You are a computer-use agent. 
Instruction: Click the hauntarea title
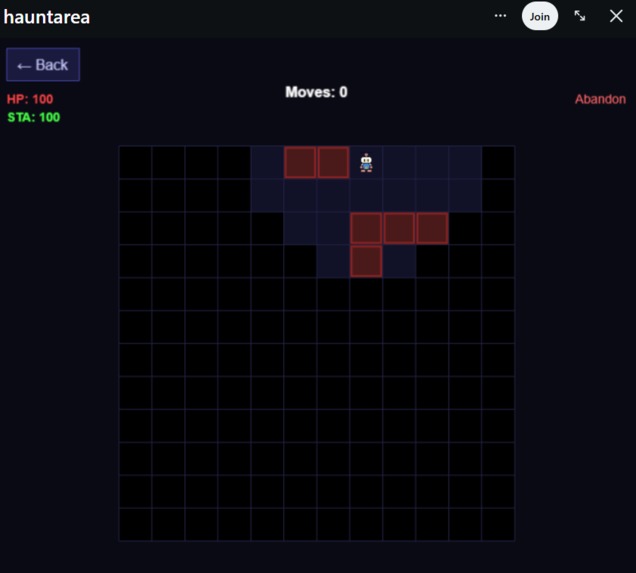click(x=47, y=17)
